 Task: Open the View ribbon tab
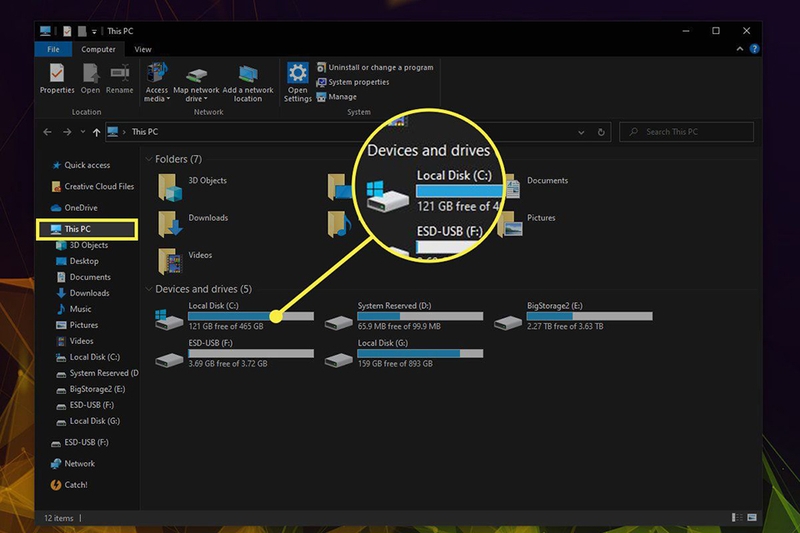(143, 49)
